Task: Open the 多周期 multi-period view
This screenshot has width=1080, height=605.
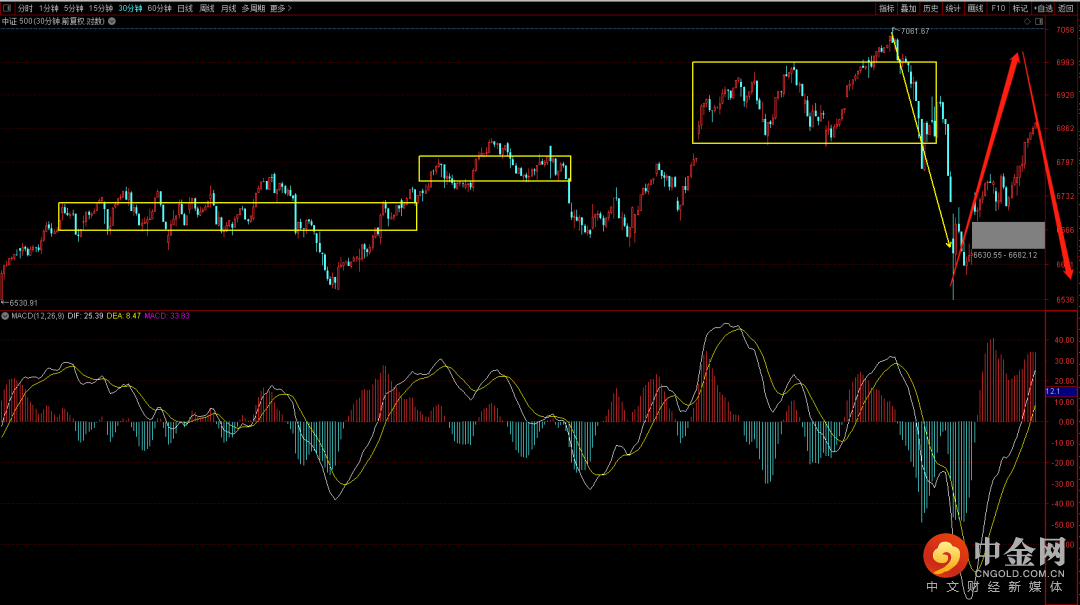Action: 253,8
